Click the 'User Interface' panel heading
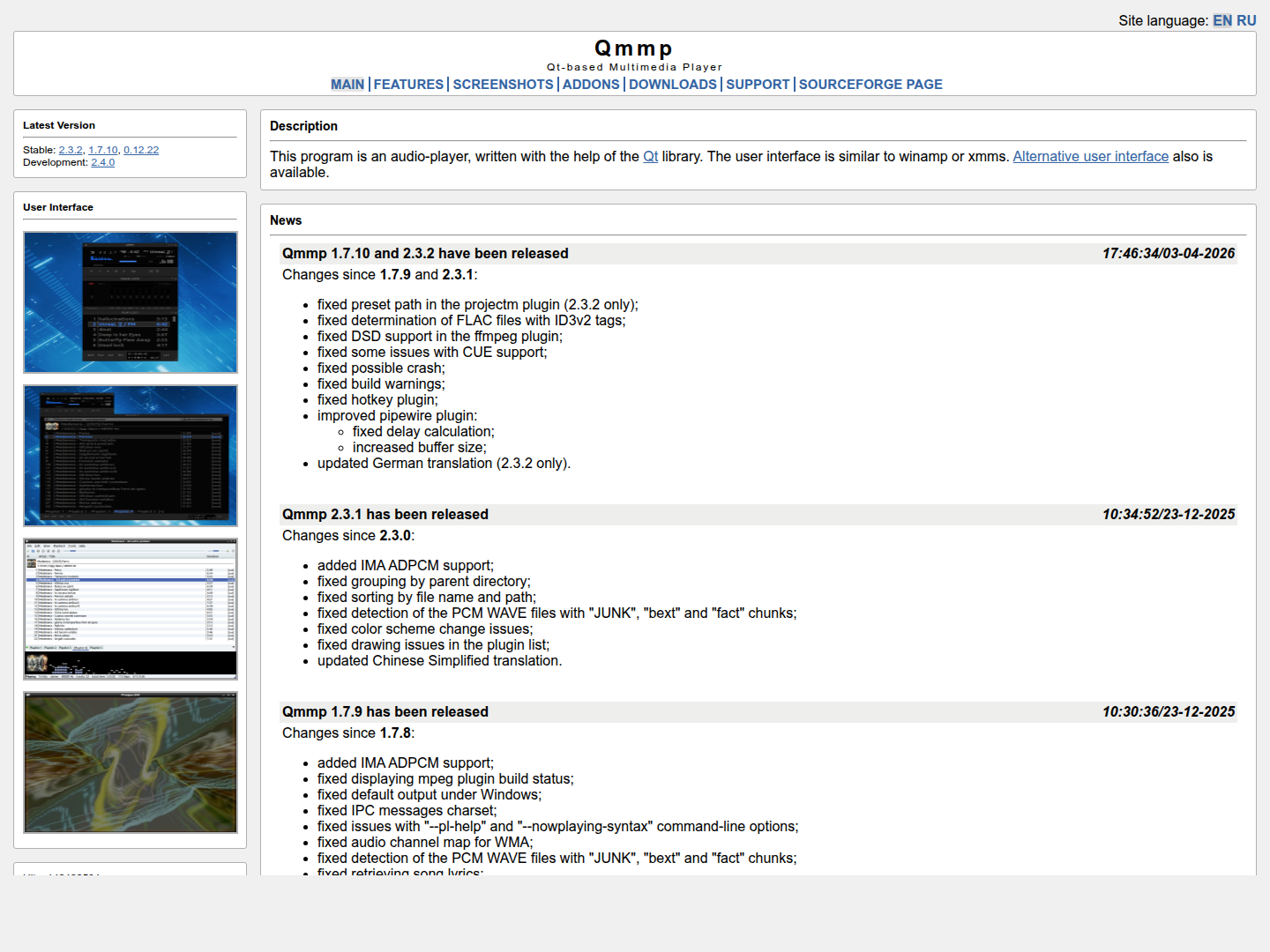The width and height of the screenshot is (1270, 952). tap(58, 207)
